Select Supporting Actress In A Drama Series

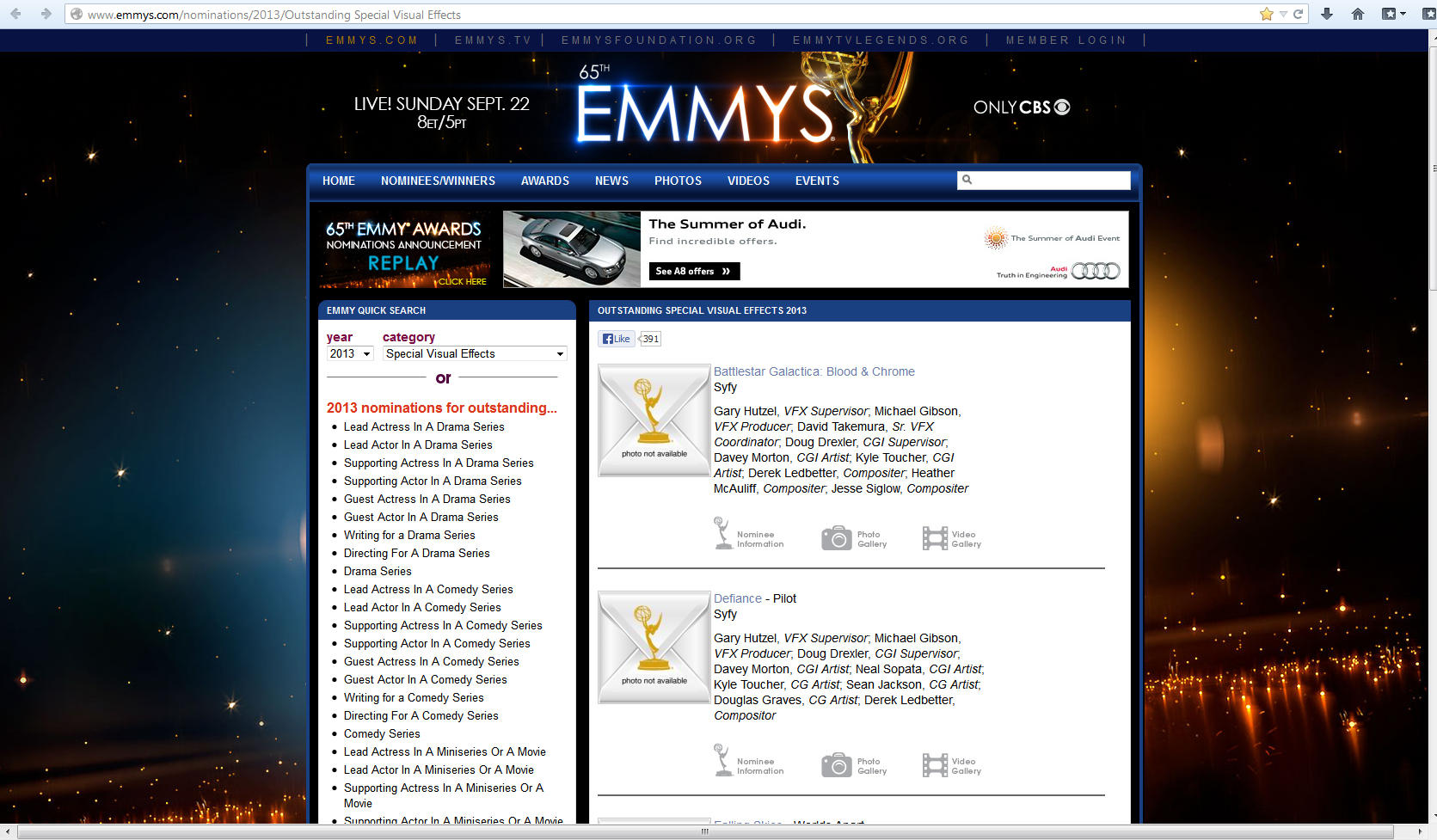439,463
